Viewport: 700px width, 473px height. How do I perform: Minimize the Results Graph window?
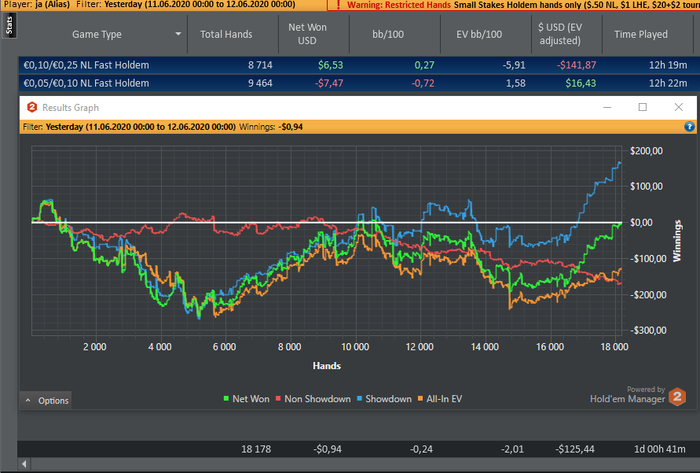pos(607,108)
